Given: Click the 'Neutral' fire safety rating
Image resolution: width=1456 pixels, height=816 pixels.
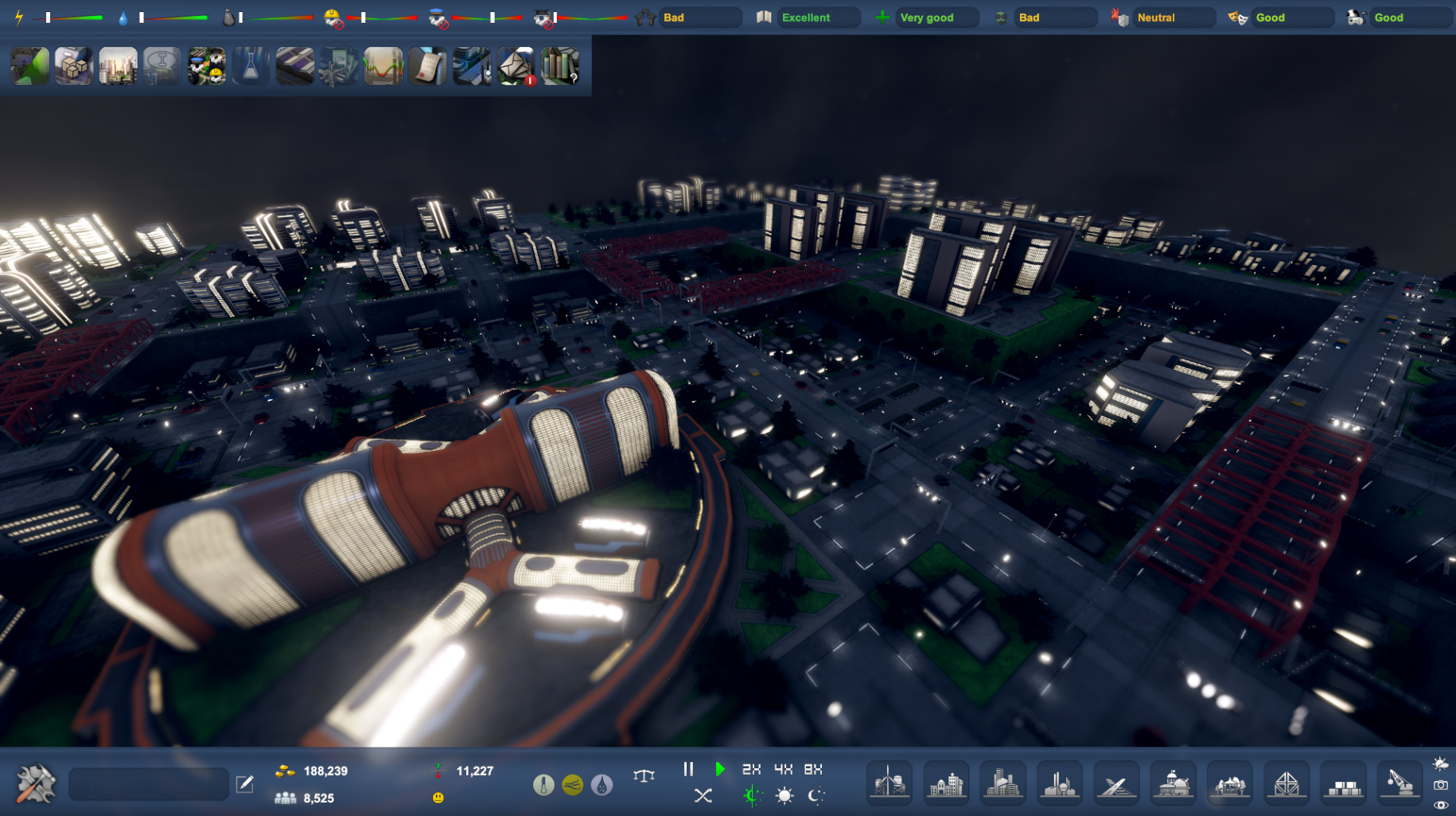Looking at the screenshot, I should pyautogui.click(x=1174, y=17).
